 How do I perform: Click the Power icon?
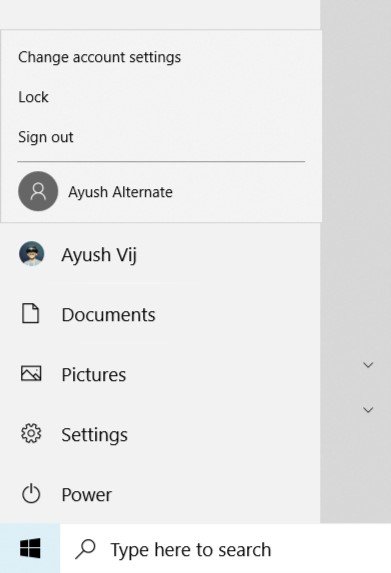click(31, 494)
